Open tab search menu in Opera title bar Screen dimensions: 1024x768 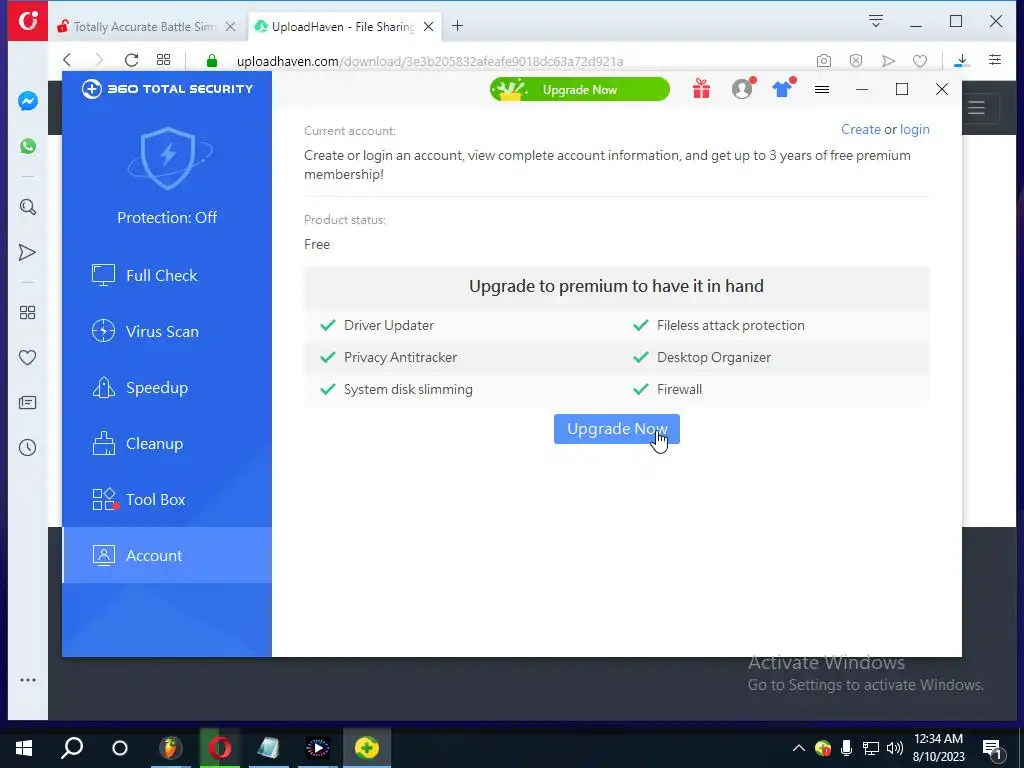[x=876, y=21]
